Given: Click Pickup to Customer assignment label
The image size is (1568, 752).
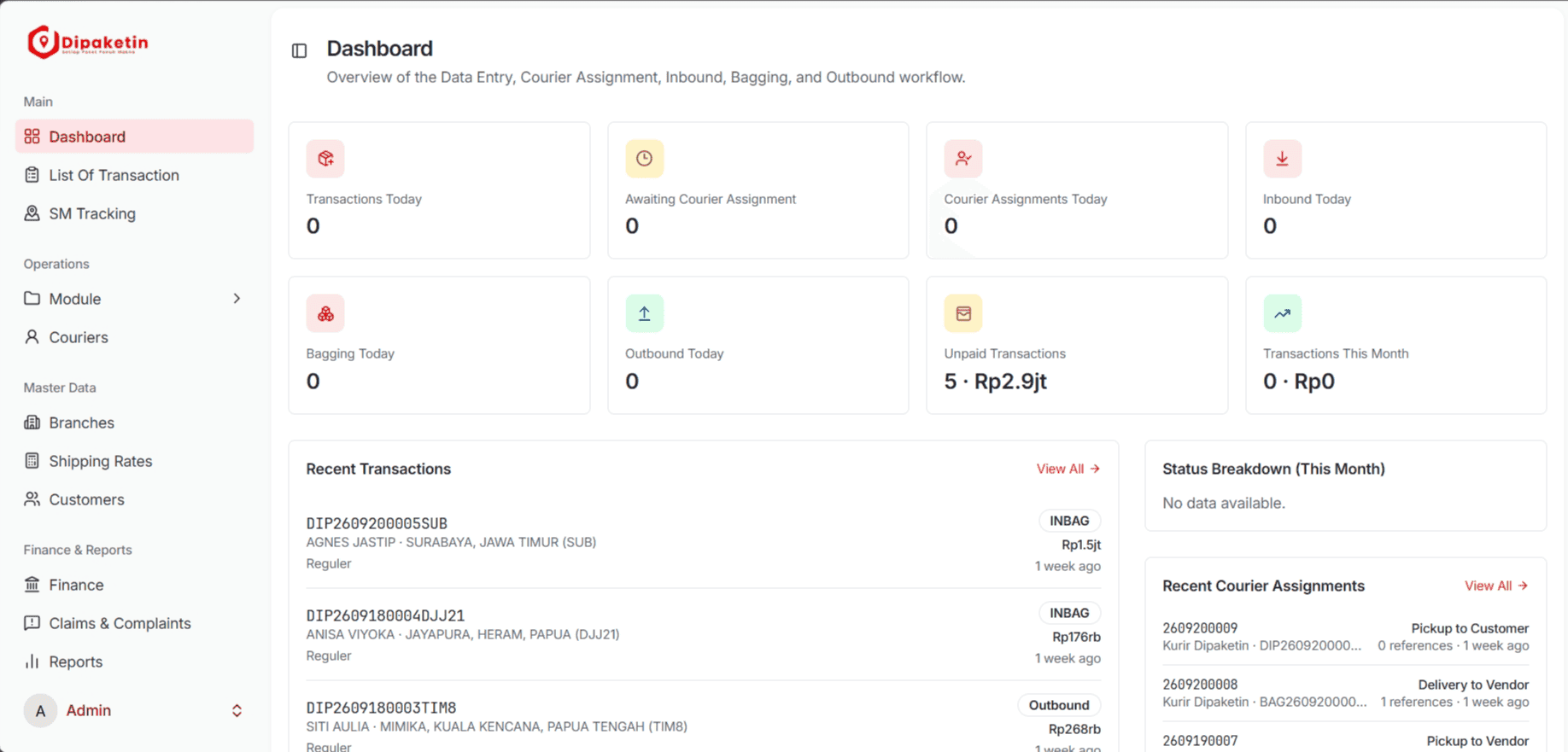Looking at the screenshot, I should pyautogui.click(x=1470, y=628).
